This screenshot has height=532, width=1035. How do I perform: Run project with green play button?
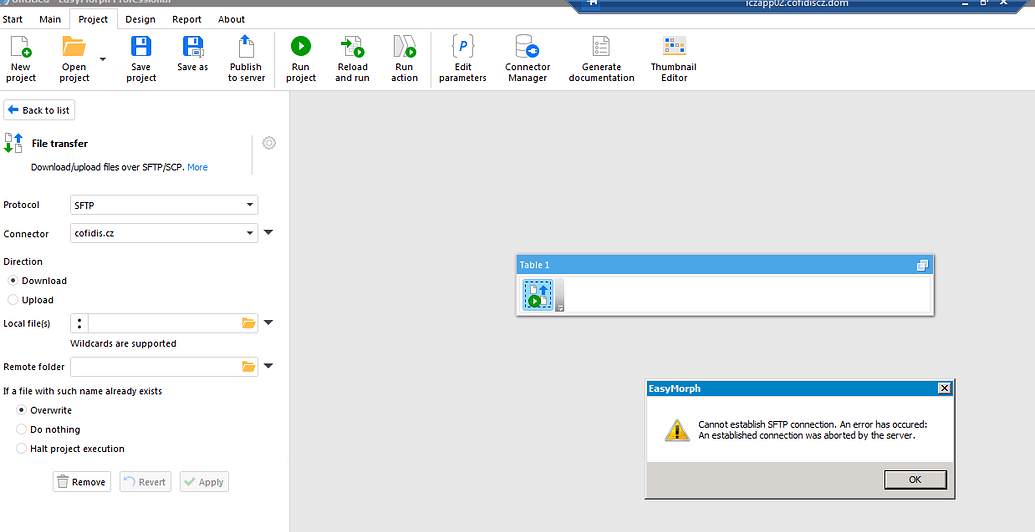[300, 47]
